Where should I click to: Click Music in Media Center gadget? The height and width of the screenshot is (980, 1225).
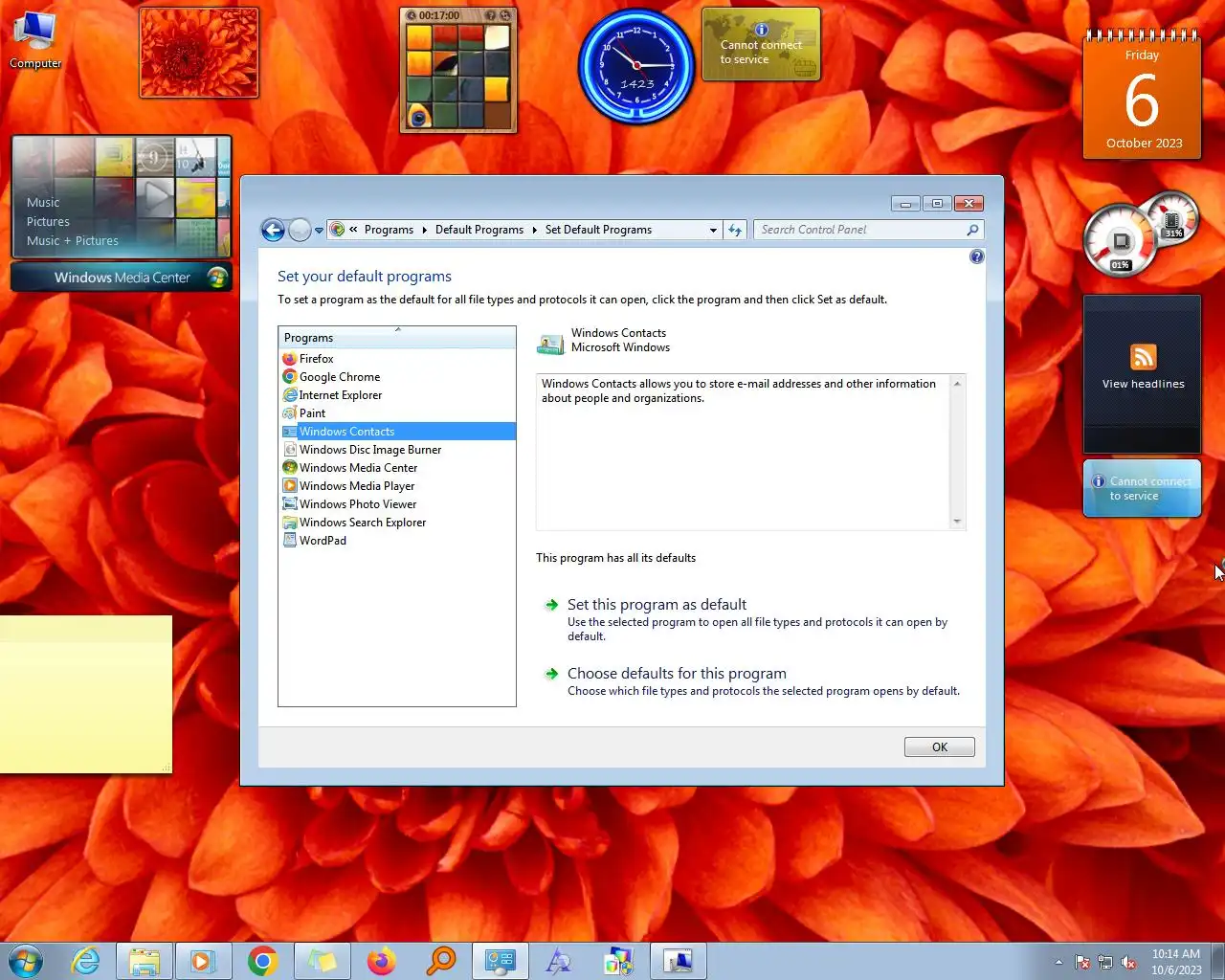43,203
